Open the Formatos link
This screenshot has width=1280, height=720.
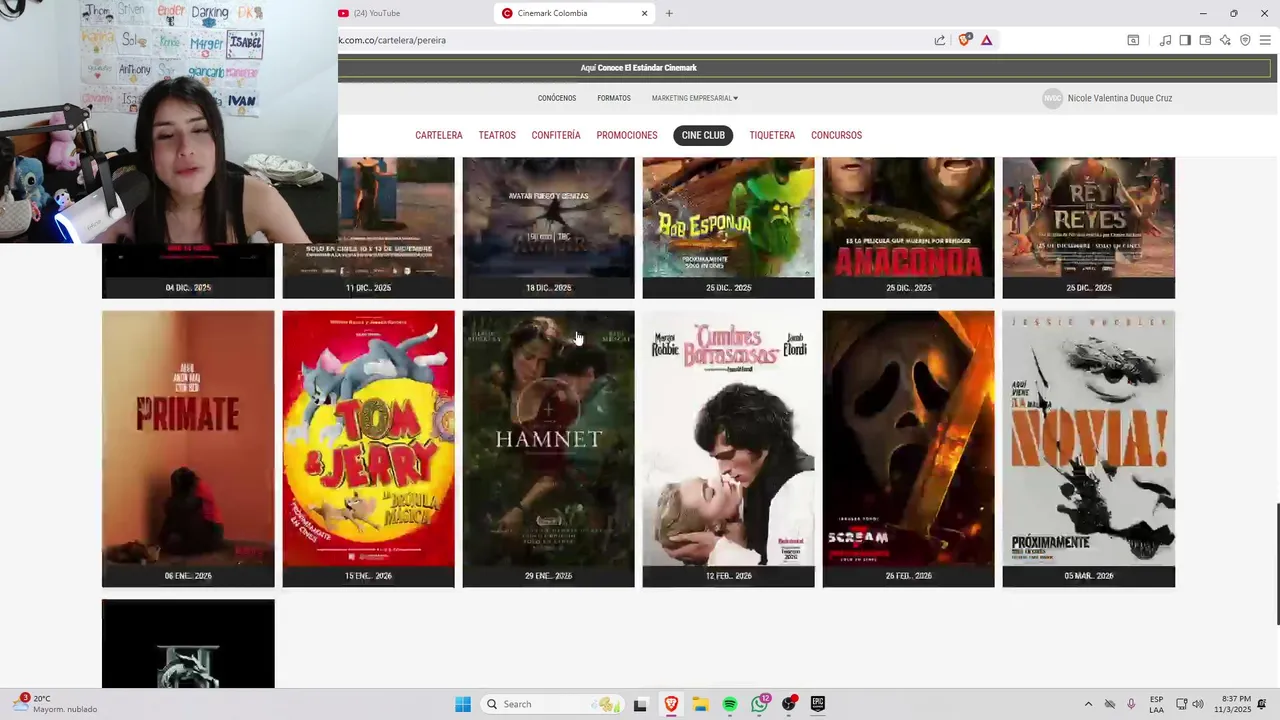tap(614, 98)
